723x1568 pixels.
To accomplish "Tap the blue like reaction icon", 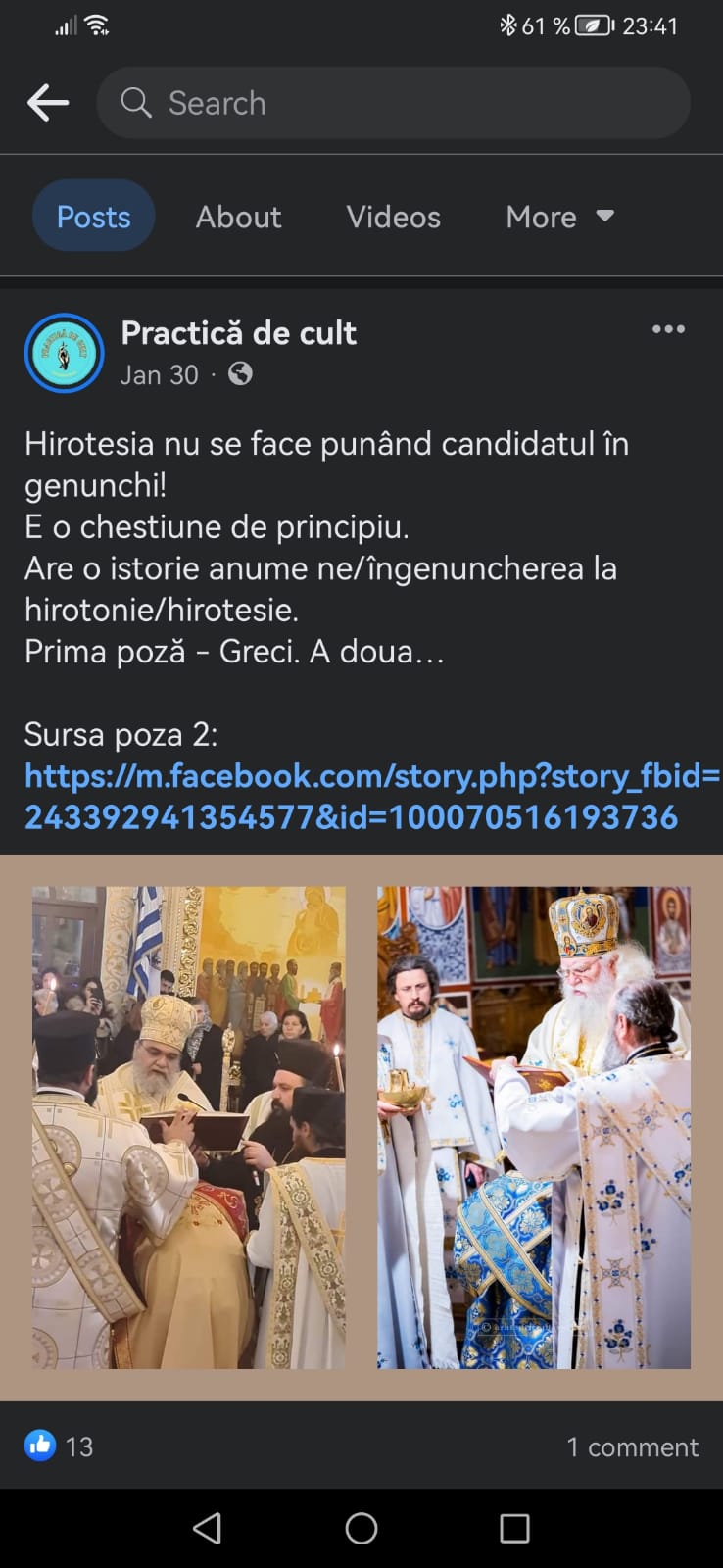I will click(x=40, y=1445).
